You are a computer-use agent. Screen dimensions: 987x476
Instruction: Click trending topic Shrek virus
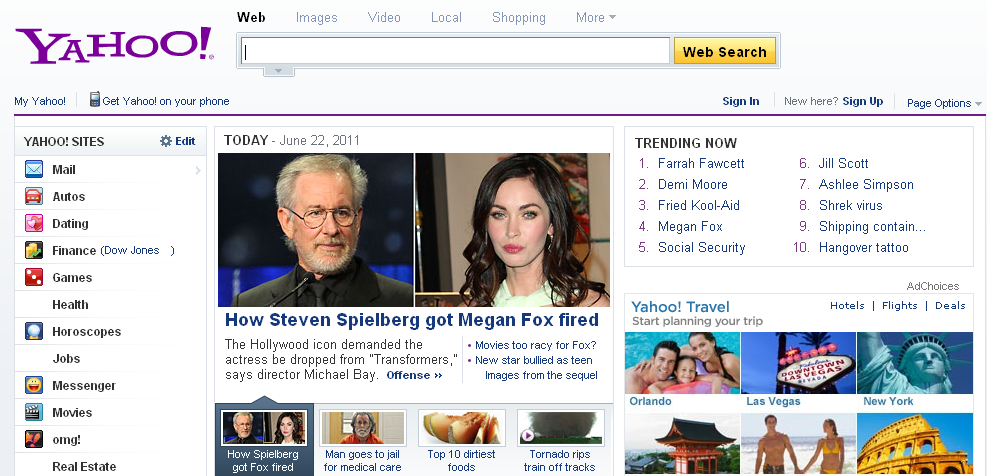850,205
